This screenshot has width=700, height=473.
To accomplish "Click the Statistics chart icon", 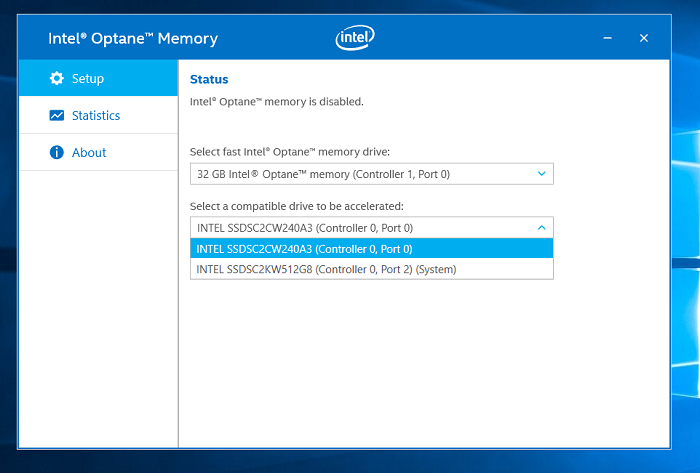I will point(56,116).
